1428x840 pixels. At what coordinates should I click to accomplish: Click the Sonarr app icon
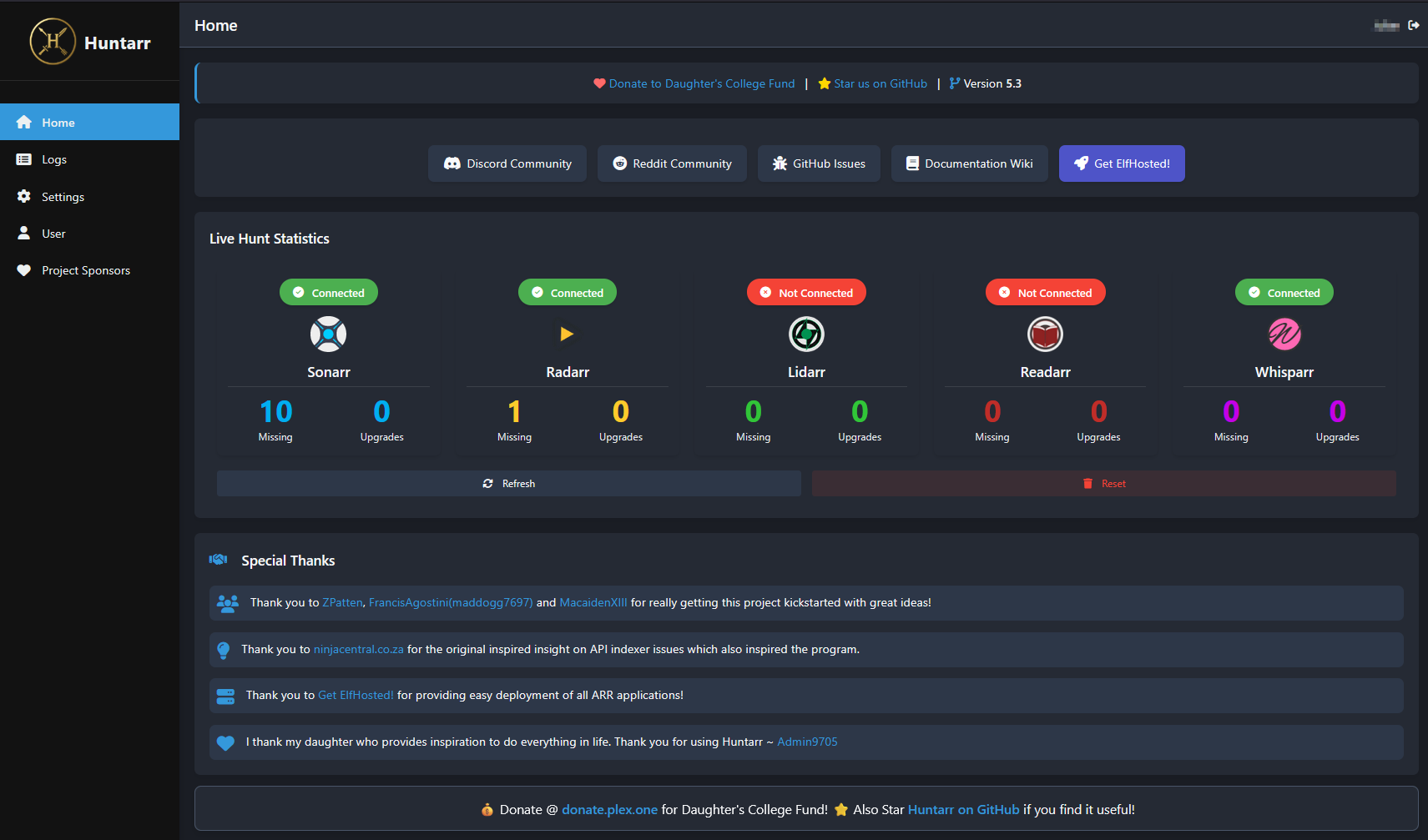[x=328, y=334]
